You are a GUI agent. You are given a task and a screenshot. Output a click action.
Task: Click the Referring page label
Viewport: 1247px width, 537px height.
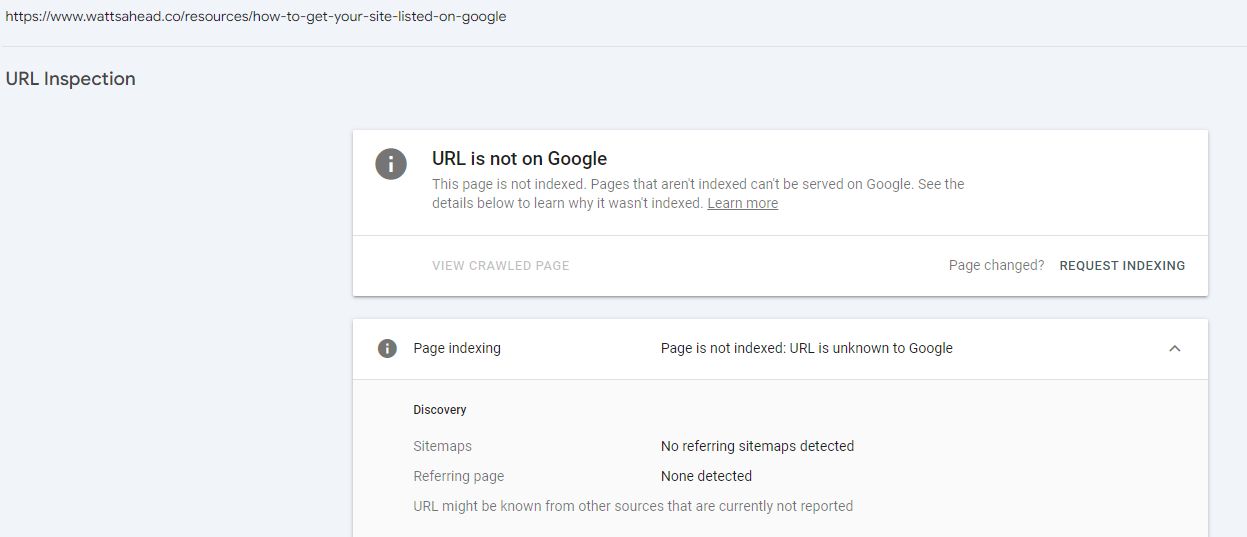pyautogui.click(x=458, y=477)
